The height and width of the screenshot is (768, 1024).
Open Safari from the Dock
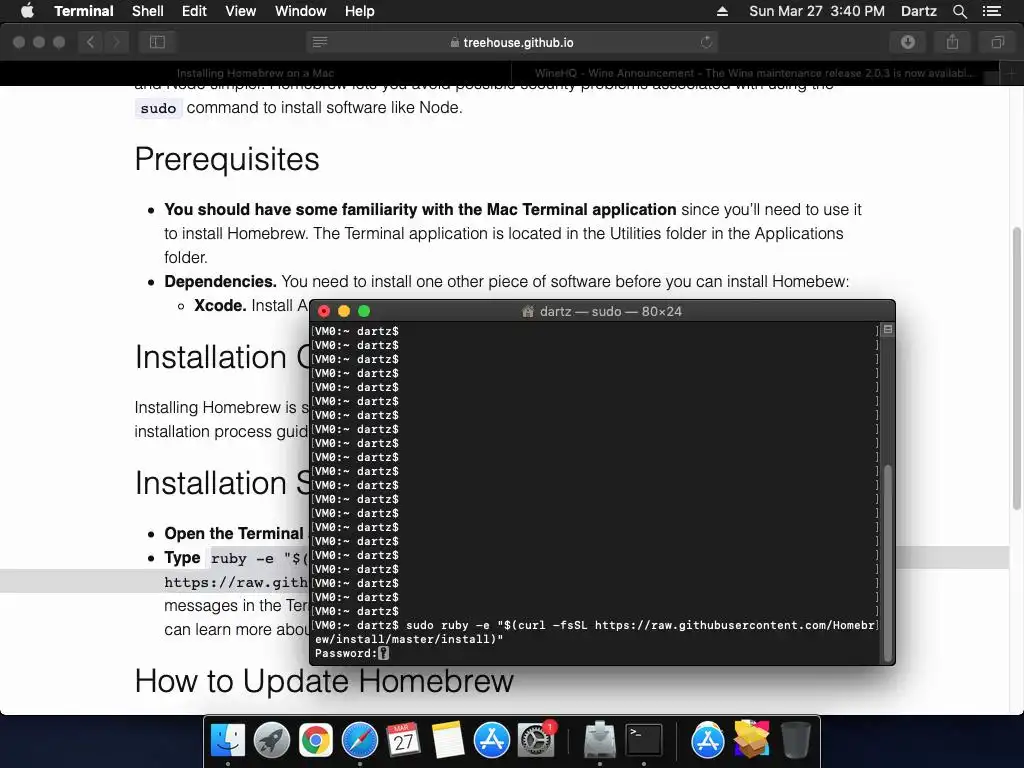click(360, 741)
